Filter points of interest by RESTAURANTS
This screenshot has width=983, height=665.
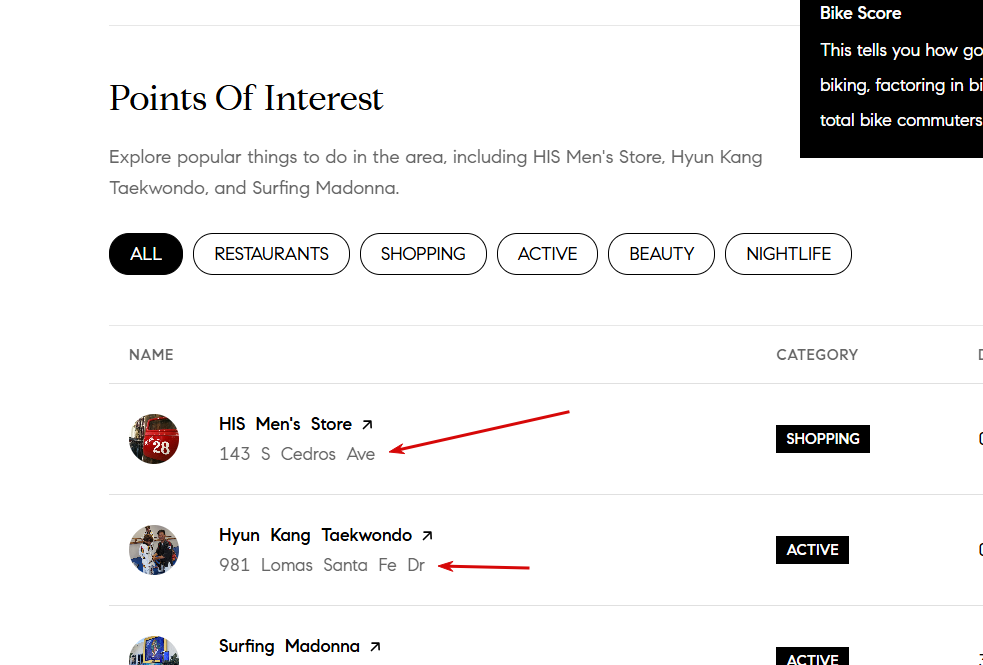click(x=271, y=254)
